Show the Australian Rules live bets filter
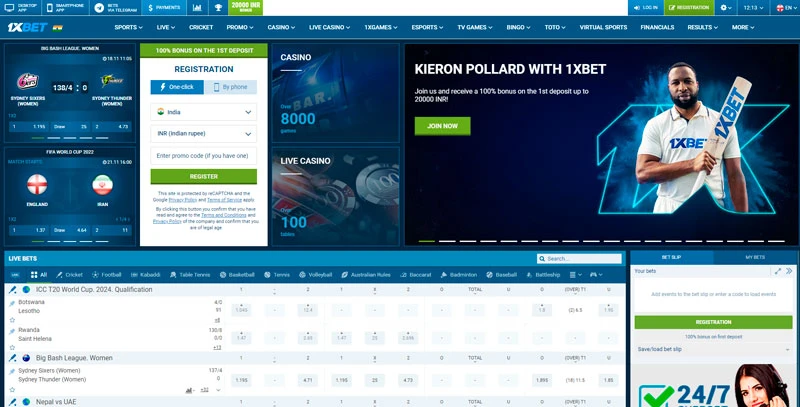The height and width of the screenshot is (407, 800). tap(366, 274)
